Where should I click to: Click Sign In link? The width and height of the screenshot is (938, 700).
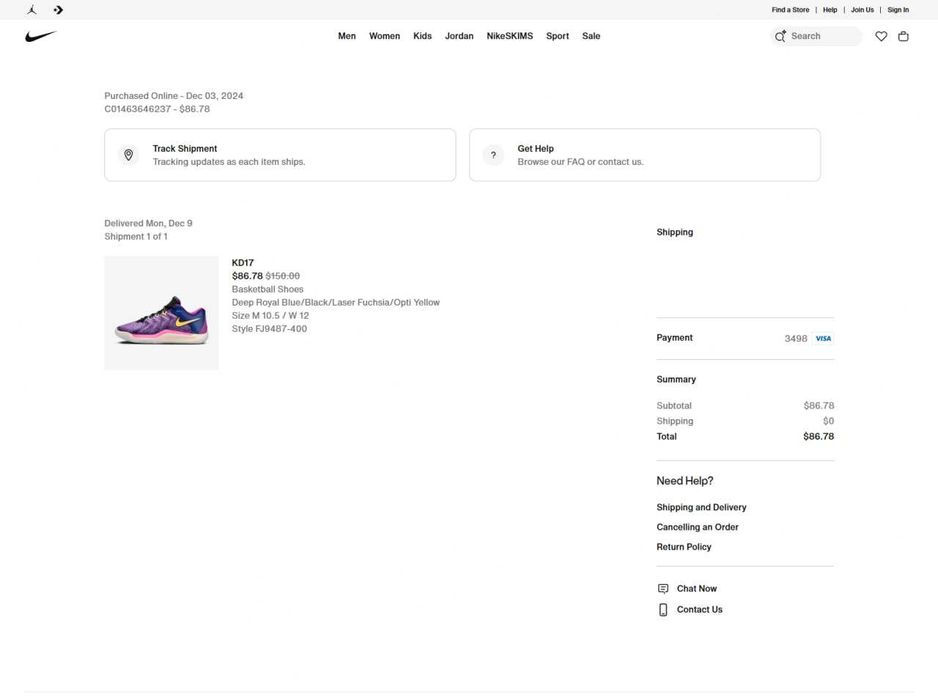click(898, 10)
